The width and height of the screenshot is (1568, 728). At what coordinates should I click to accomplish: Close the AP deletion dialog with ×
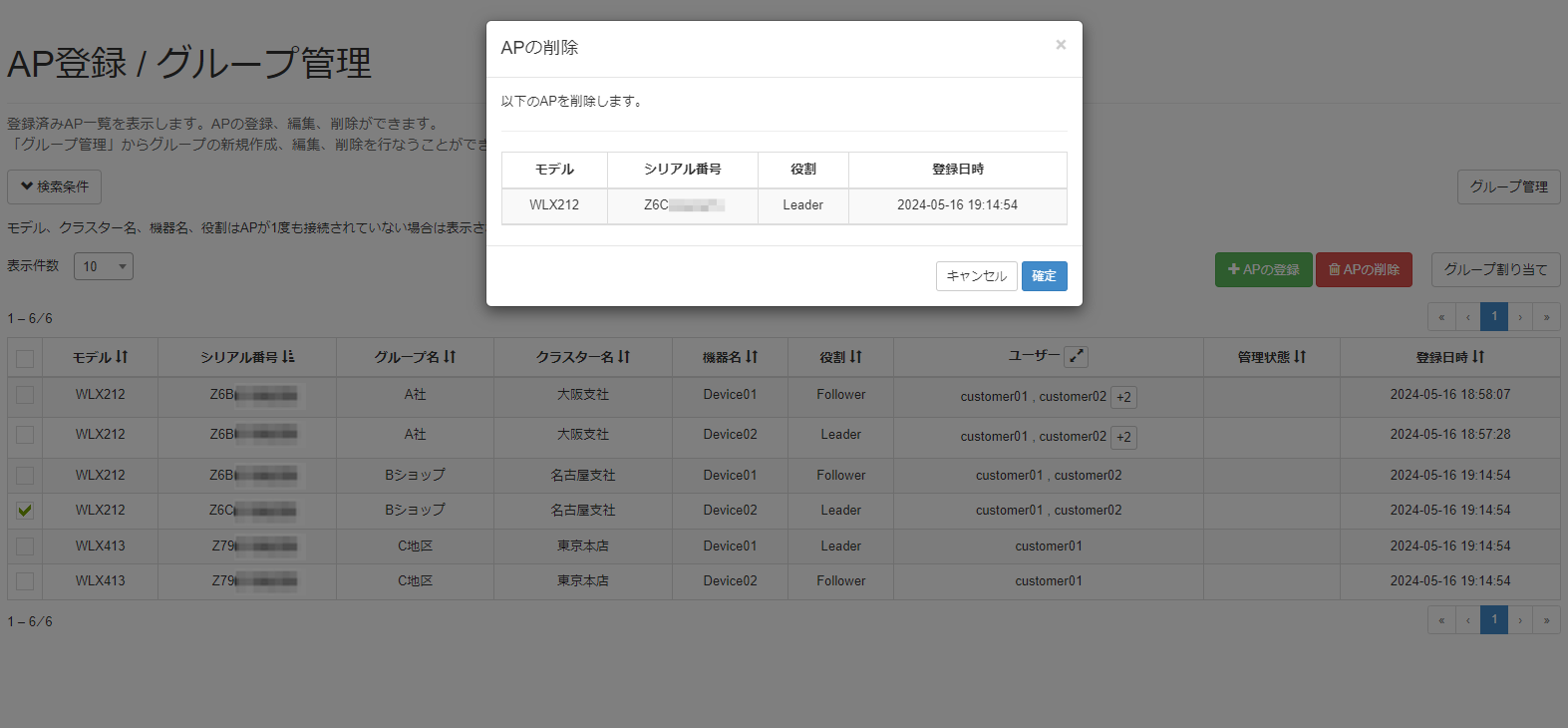coord(1061,45)
